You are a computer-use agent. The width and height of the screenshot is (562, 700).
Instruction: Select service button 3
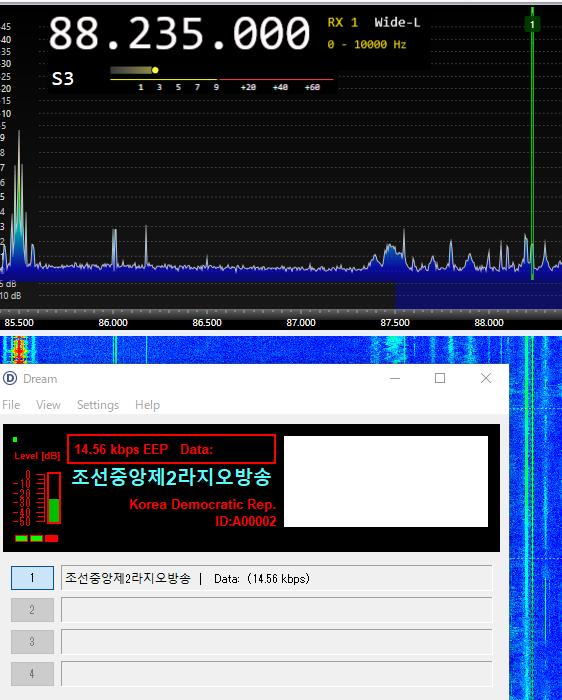pos(32,642)
